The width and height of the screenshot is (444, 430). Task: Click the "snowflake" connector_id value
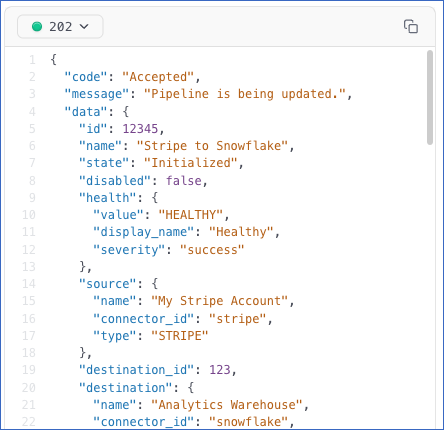click(x=248, y=422)
